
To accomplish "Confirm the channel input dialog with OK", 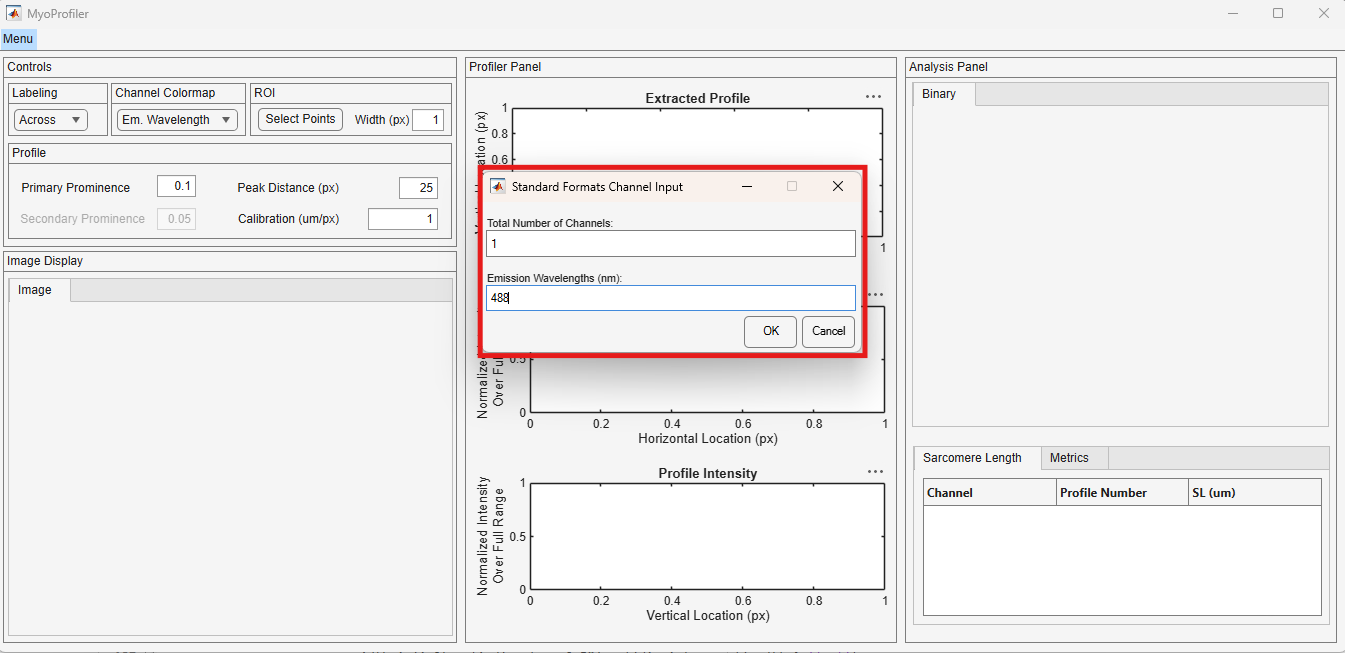I will coord(771,331).
